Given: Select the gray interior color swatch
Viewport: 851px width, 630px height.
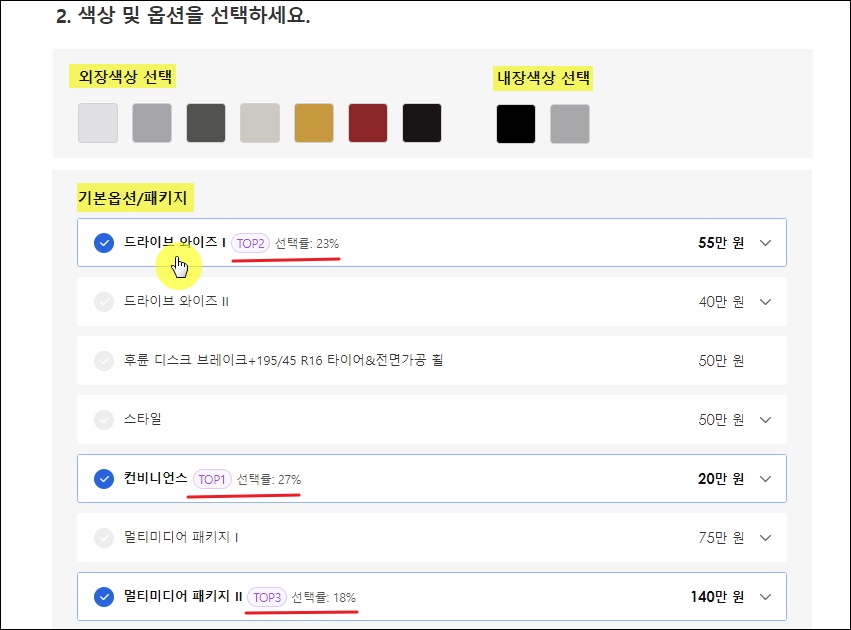Looking at the screenshot, I should [x=570, y=124].
